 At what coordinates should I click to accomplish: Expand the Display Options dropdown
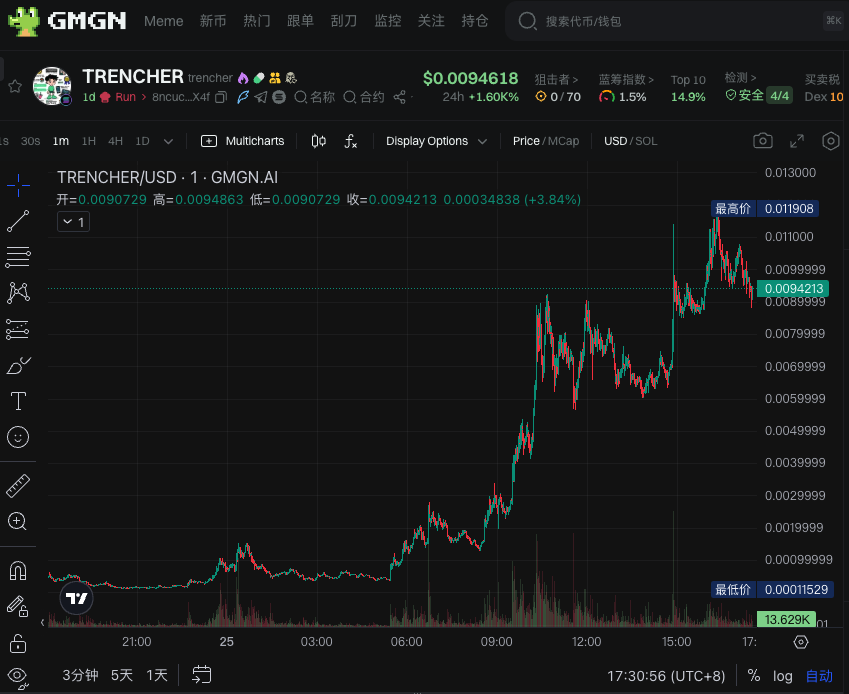(x=436, y=141)
